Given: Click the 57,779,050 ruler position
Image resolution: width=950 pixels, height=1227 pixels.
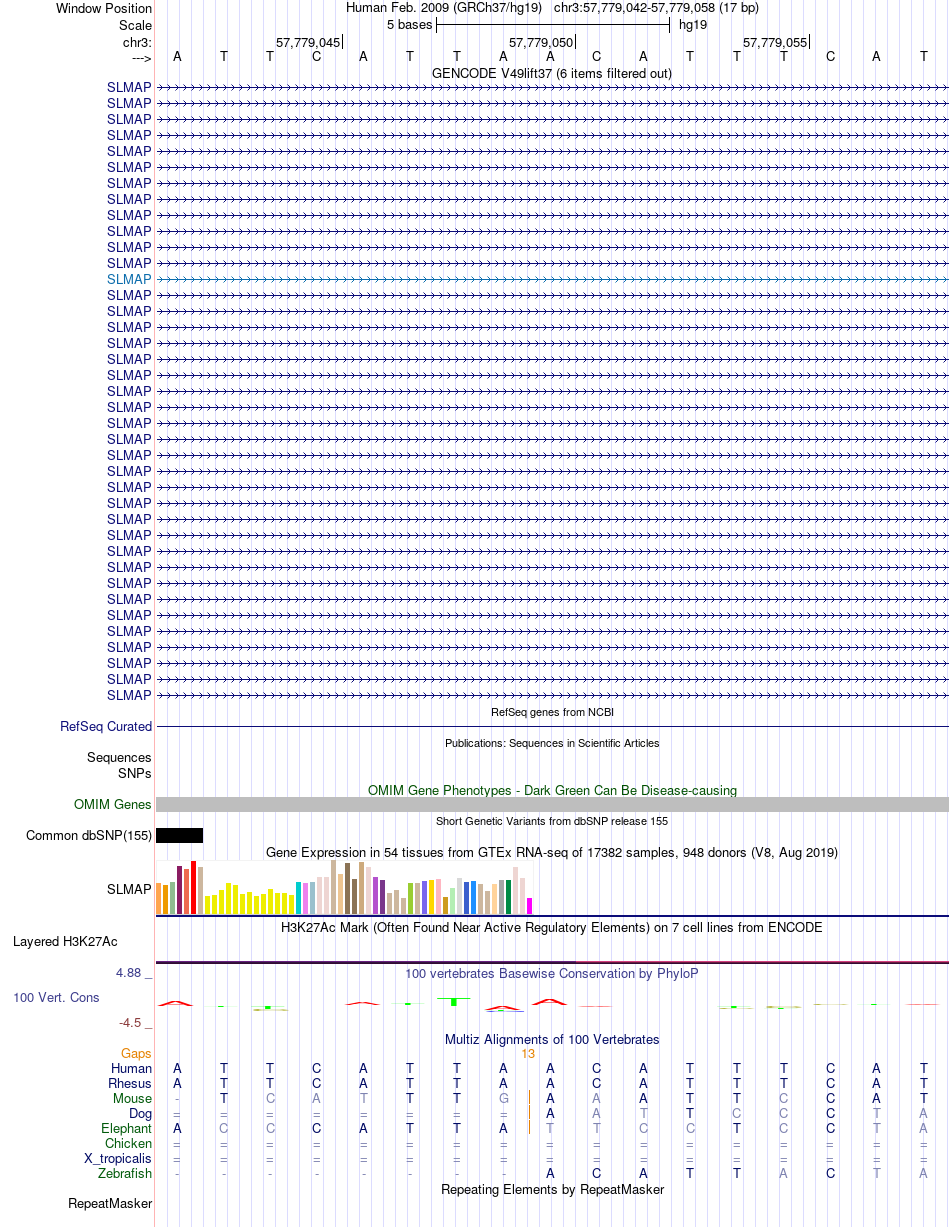Looking at the screenshot, I should click(541, 42).
